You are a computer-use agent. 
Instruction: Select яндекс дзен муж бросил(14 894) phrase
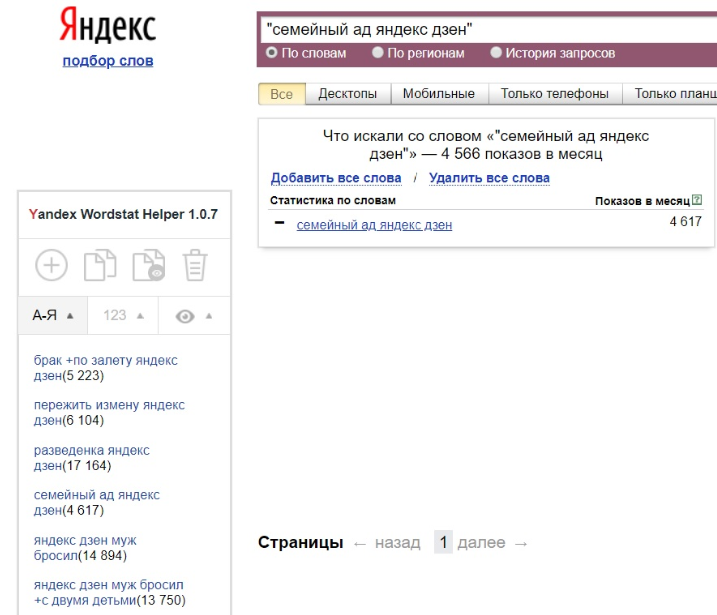[85, 548]
